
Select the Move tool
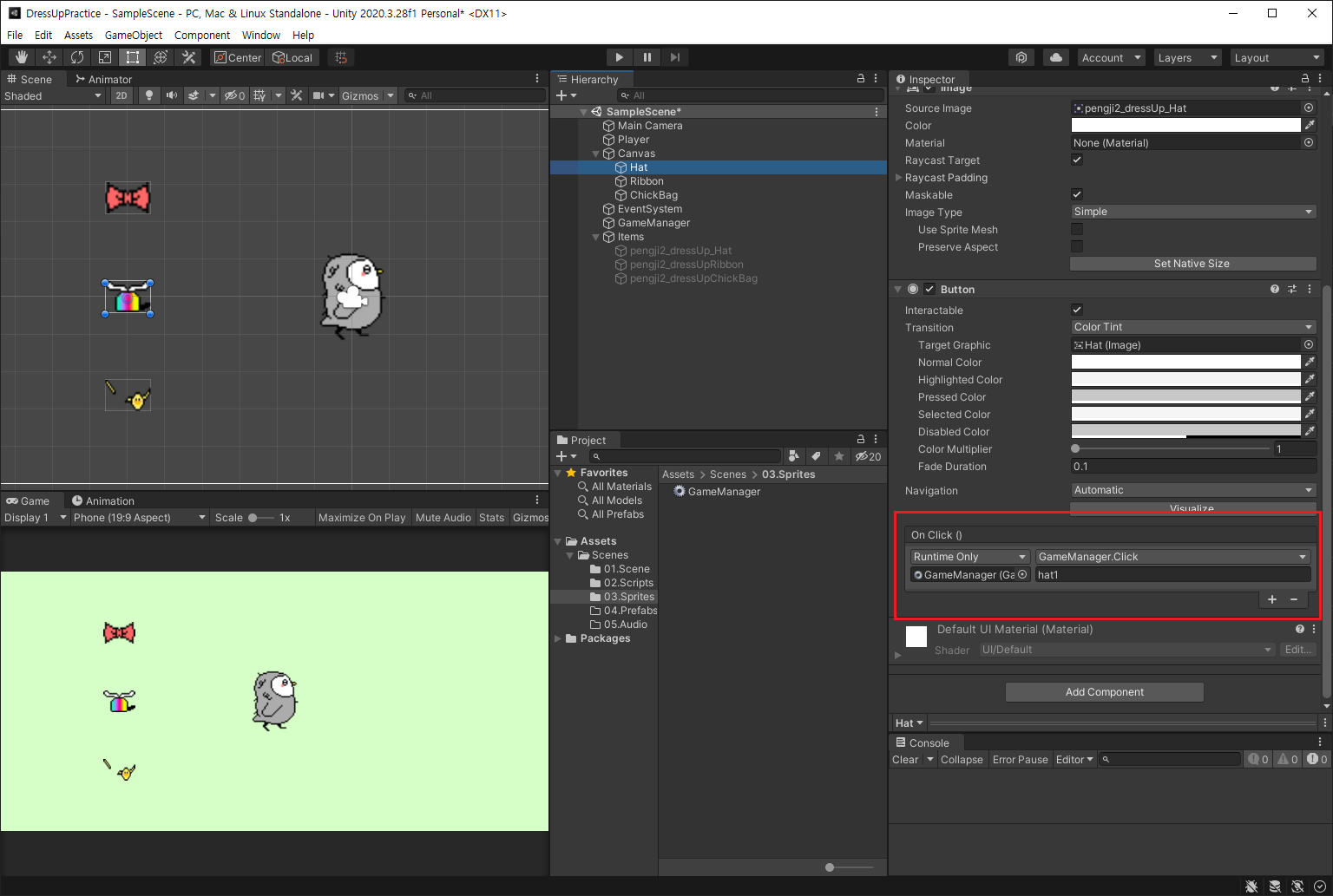pos(49,57)
